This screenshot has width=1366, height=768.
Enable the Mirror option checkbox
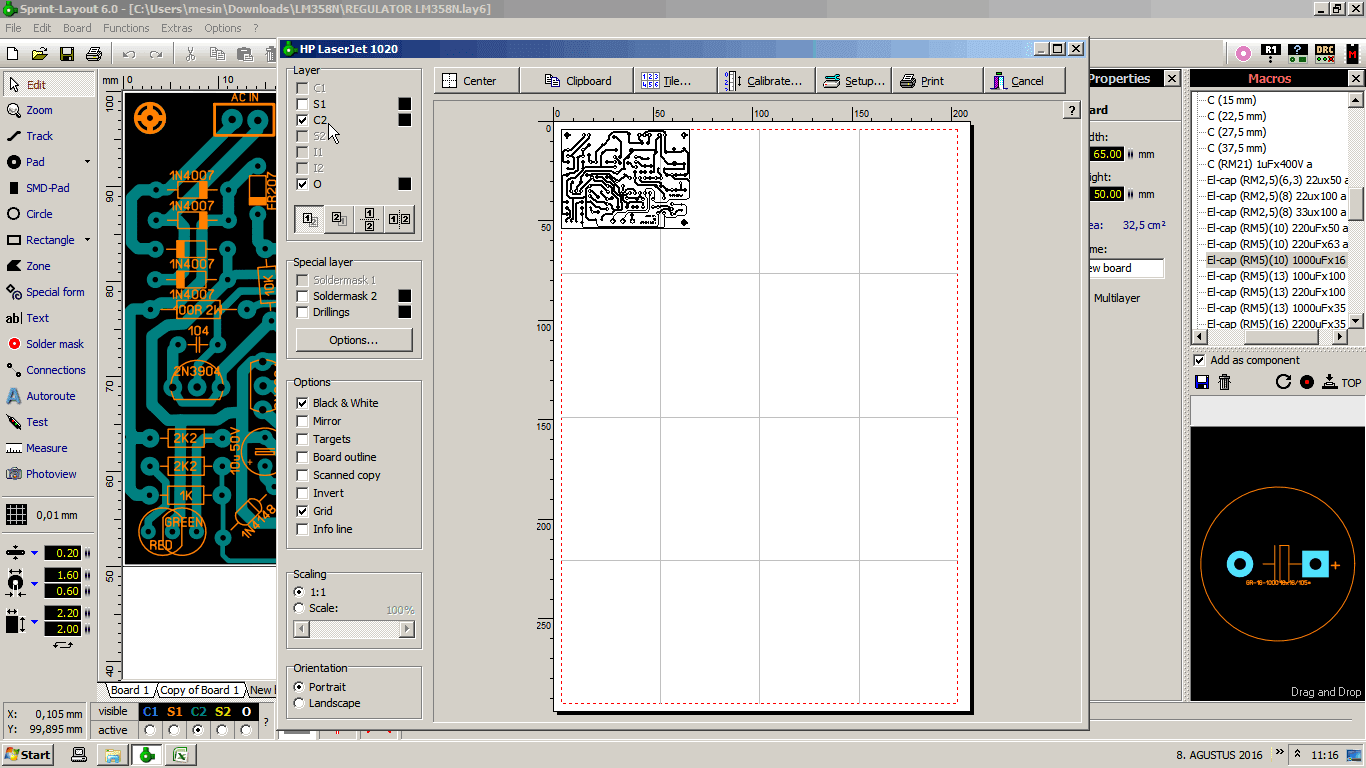[x=303, y=421]
